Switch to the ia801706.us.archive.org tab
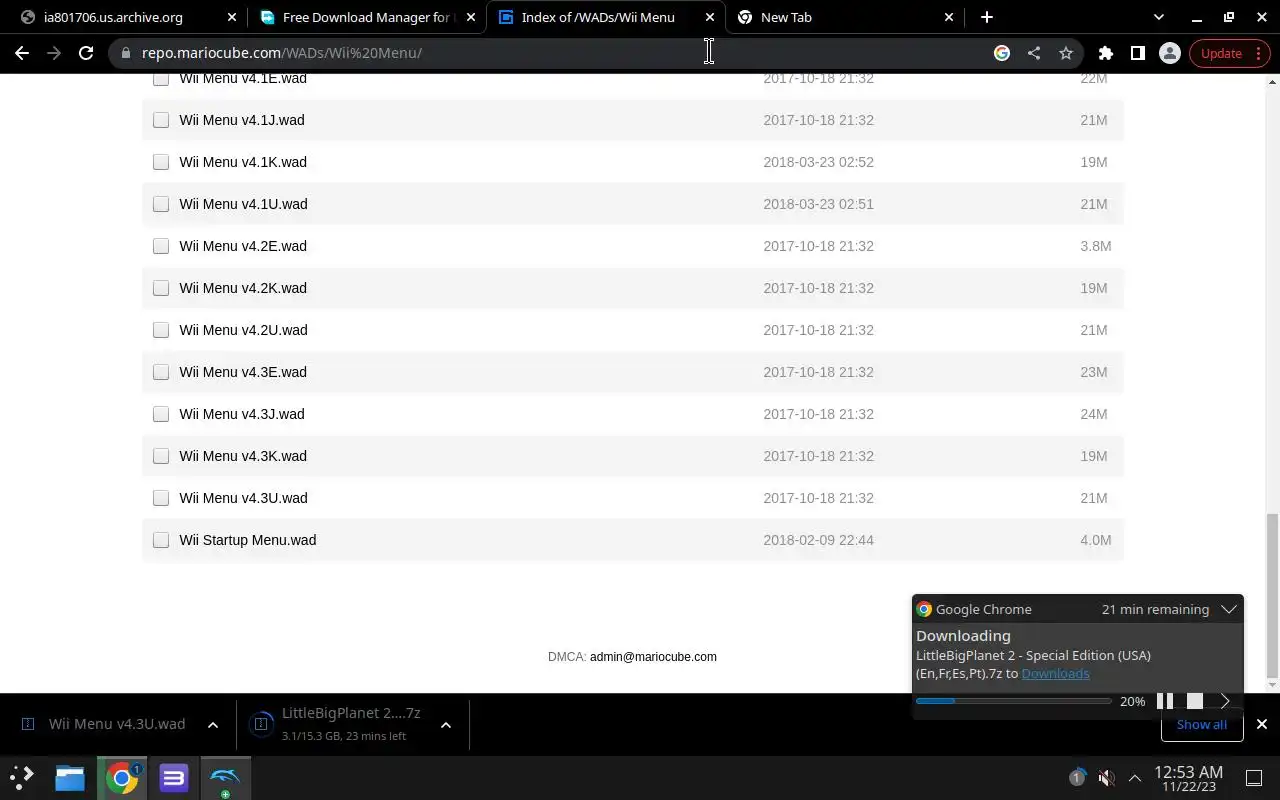1280x800 pixels. click(125, 17)
